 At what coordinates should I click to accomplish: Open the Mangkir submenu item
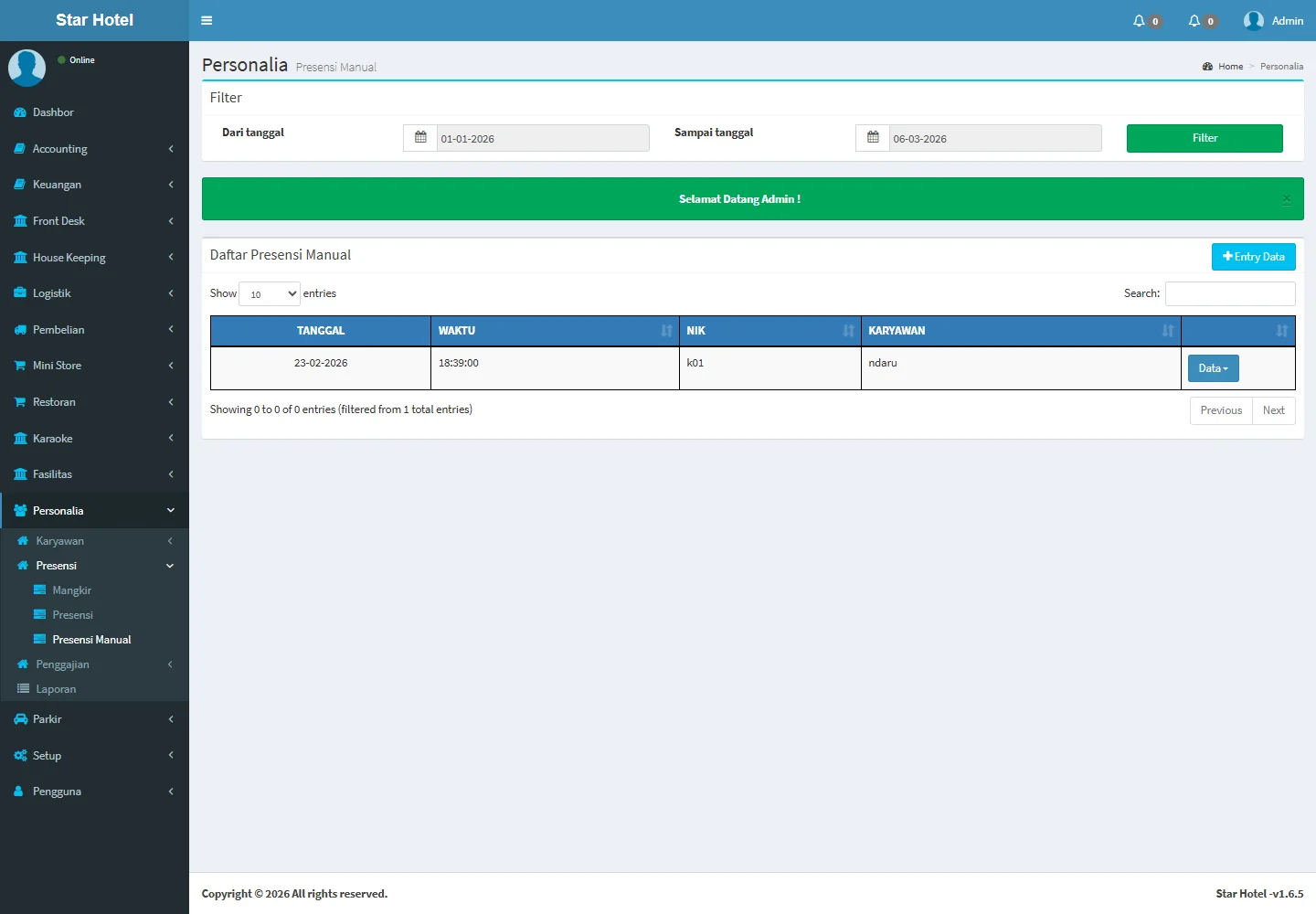tap(72, 590)
